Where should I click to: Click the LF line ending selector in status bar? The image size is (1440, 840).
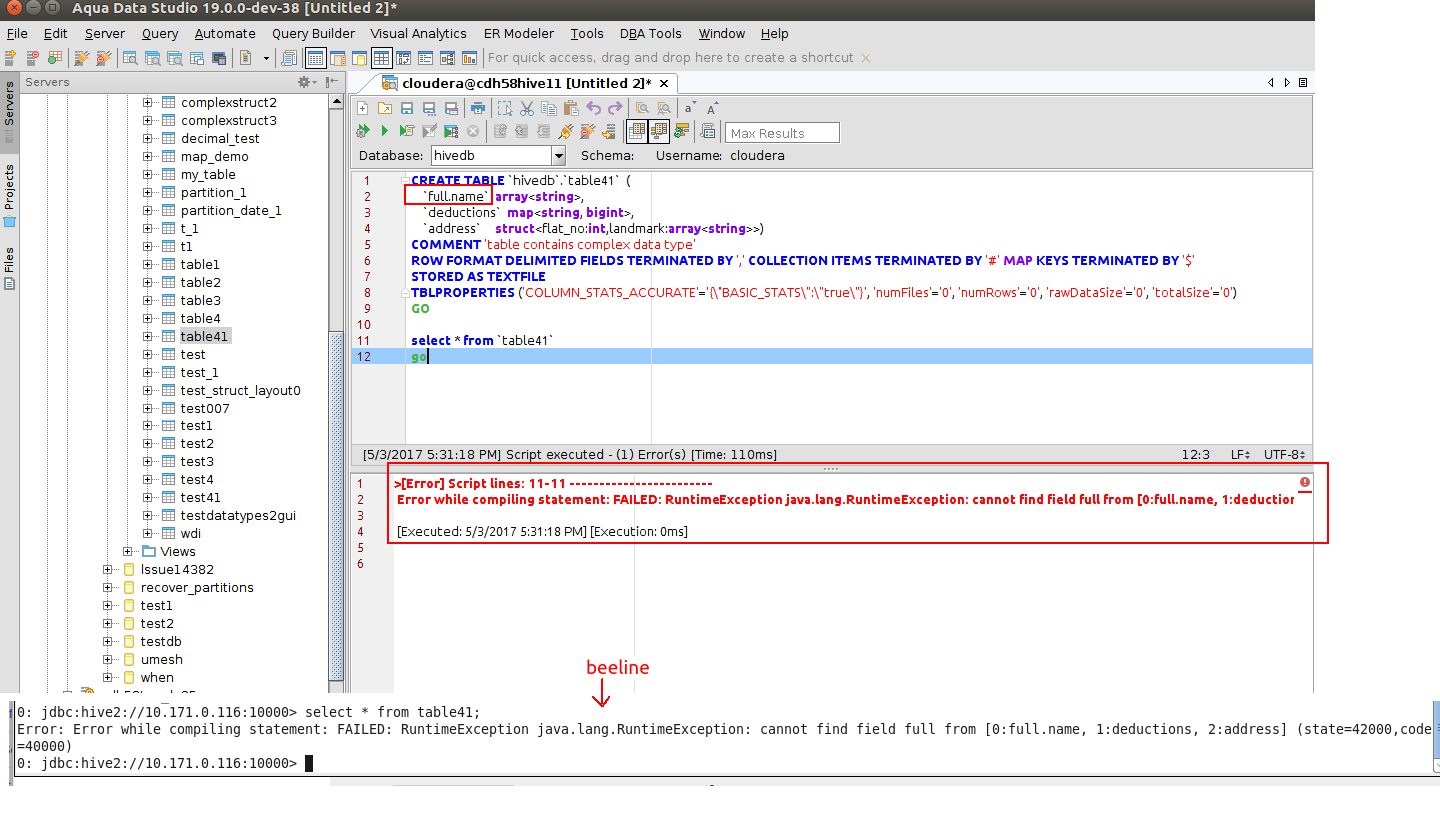(1240, 454)
